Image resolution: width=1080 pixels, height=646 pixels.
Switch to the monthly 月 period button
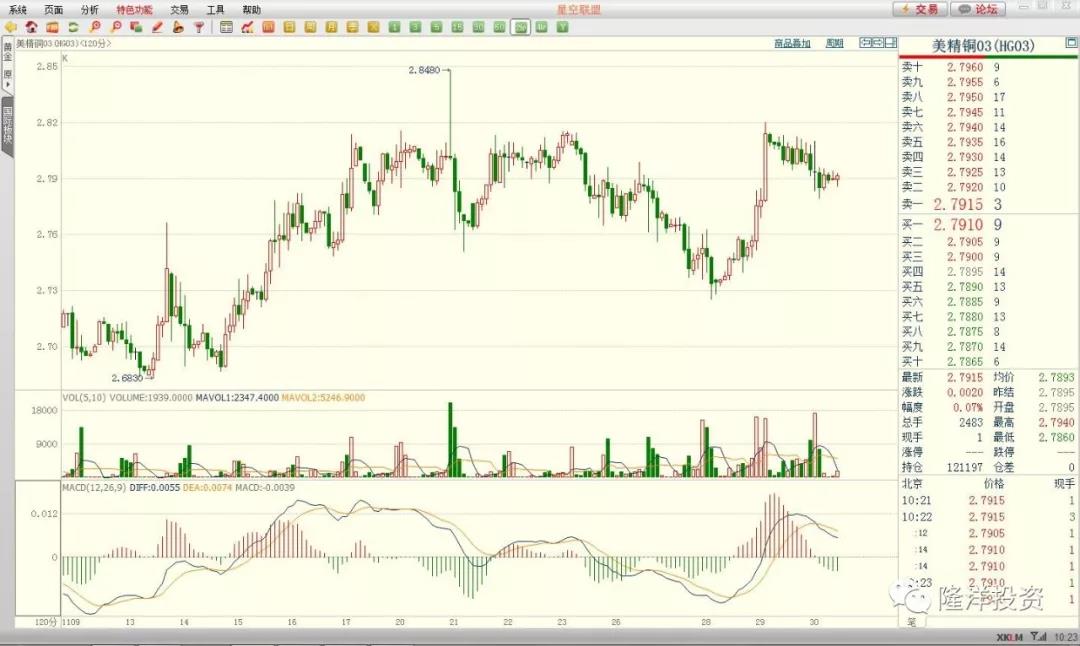coord(331,28)
